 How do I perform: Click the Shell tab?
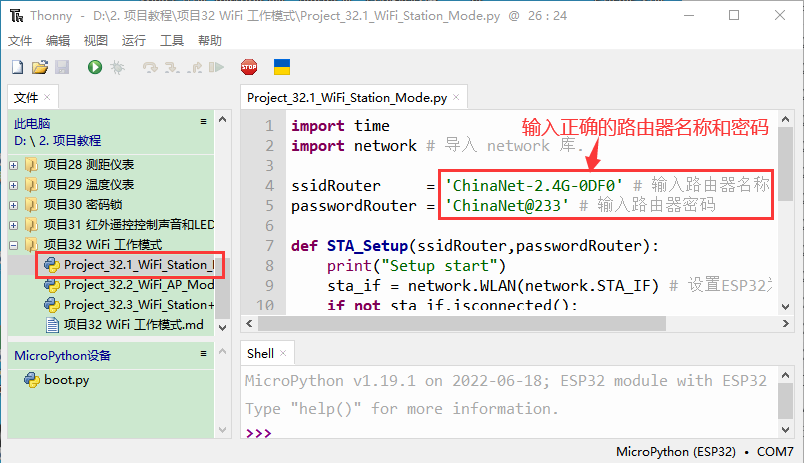261,353
